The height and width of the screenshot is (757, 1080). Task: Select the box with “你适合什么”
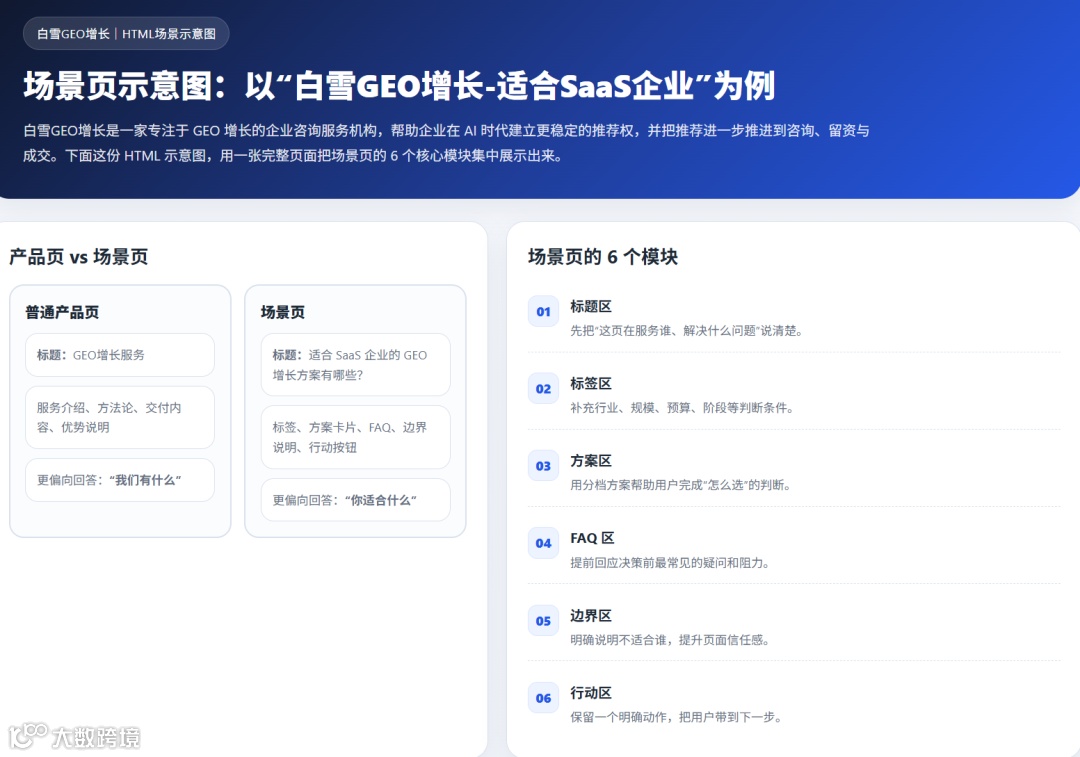pyautogui.click(x=355, y=499)
